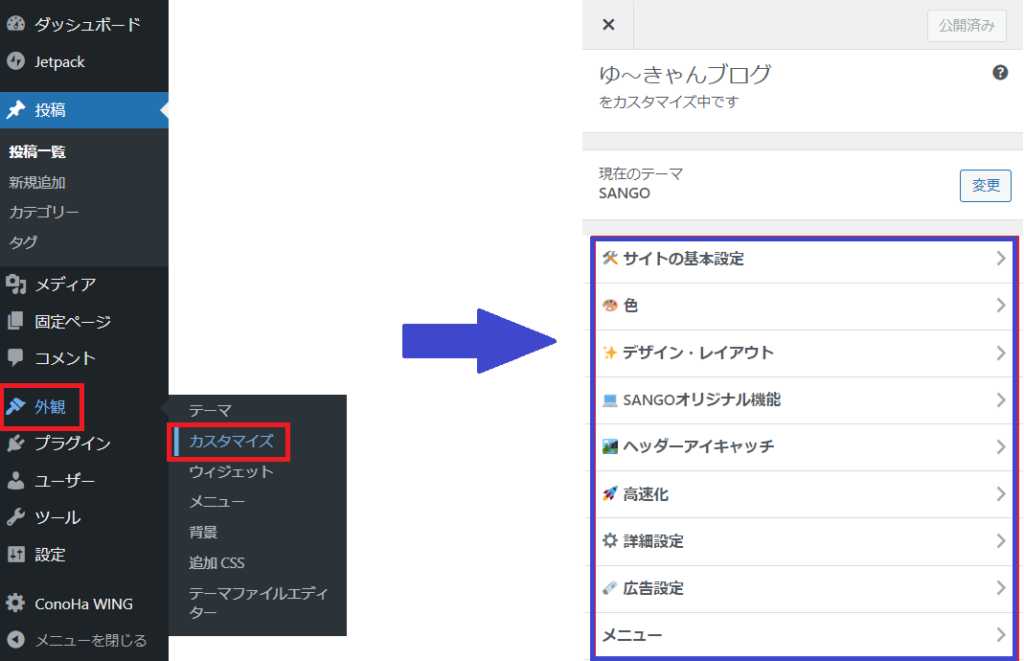Click the ゆ〜きゃんブログ site title

[685, 74]
